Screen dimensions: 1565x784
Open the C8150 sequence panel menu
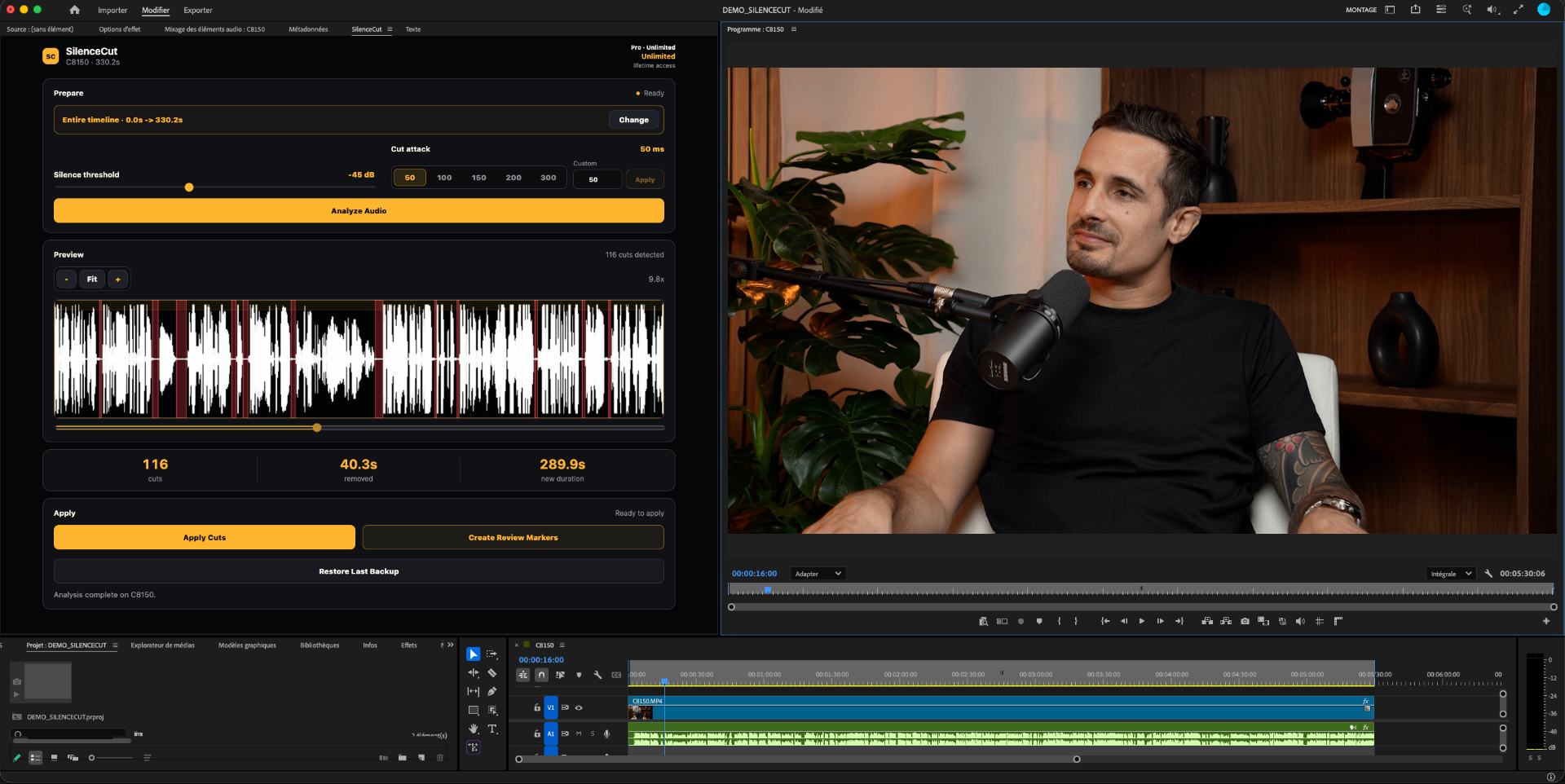pyautogui.click(x=562, y=645)
